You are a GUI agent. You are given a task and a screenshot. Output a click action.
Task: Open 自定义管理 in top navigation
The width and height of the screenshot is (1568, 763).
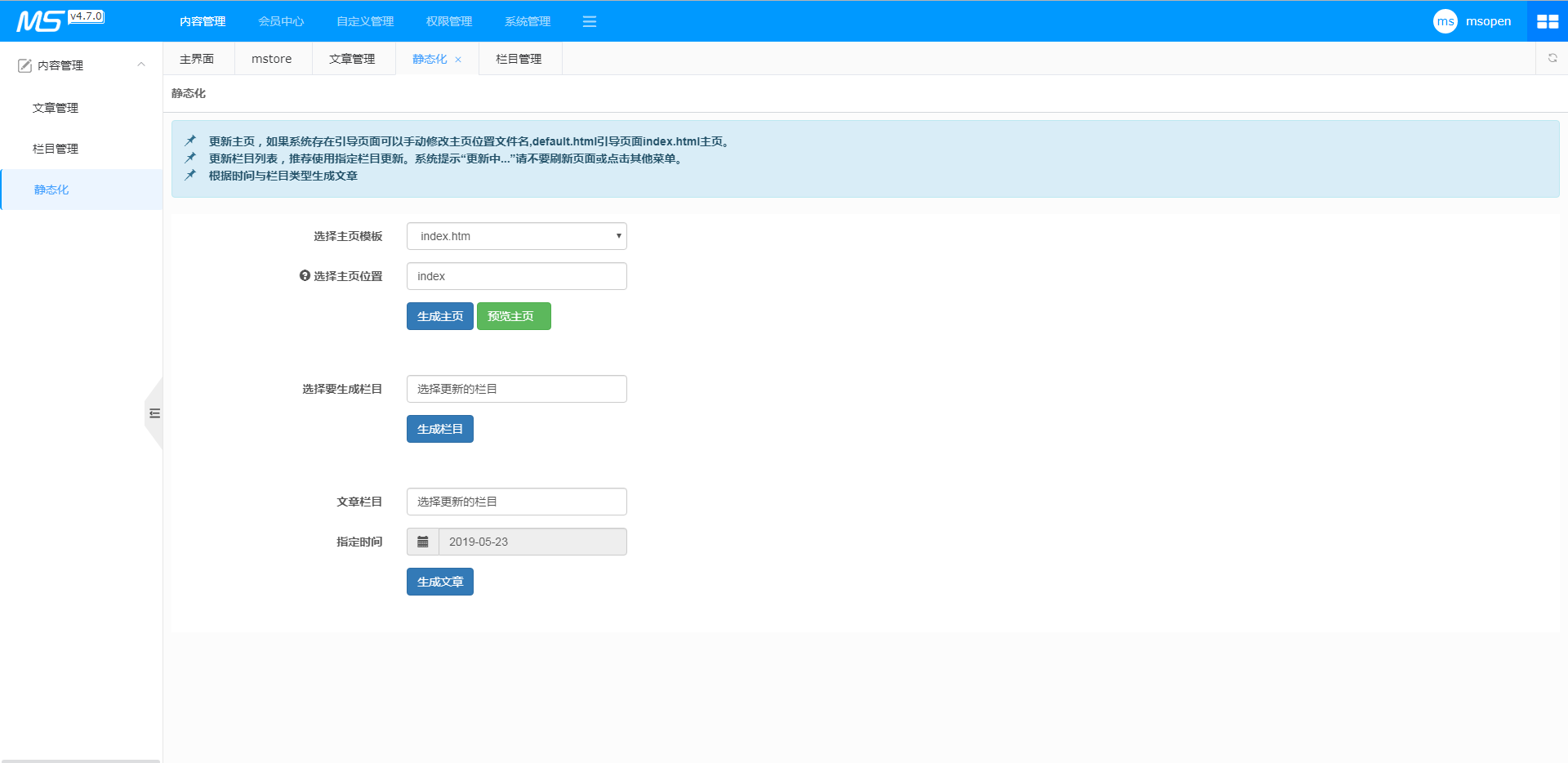pos(365,21)
